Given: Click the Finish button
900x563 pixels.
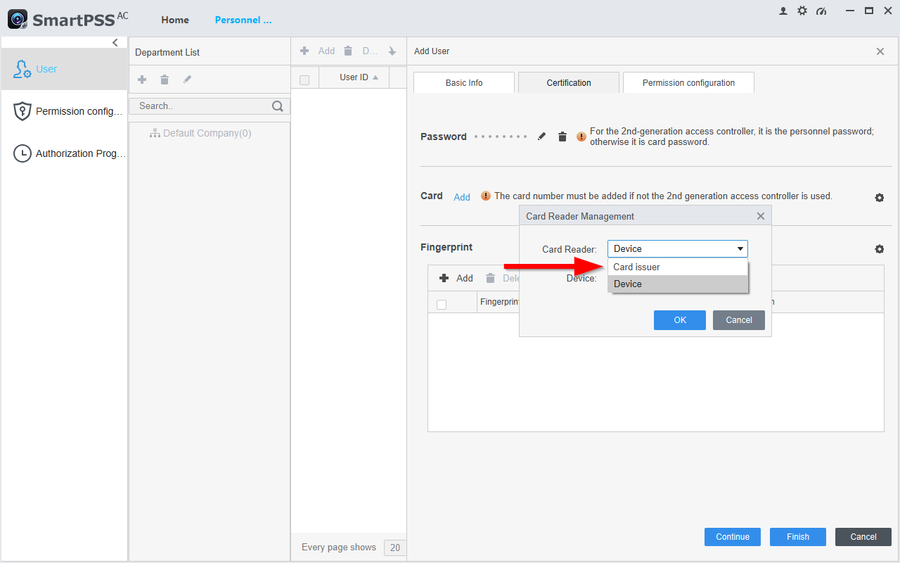Looking at the screenshot, I should point(797,537).
